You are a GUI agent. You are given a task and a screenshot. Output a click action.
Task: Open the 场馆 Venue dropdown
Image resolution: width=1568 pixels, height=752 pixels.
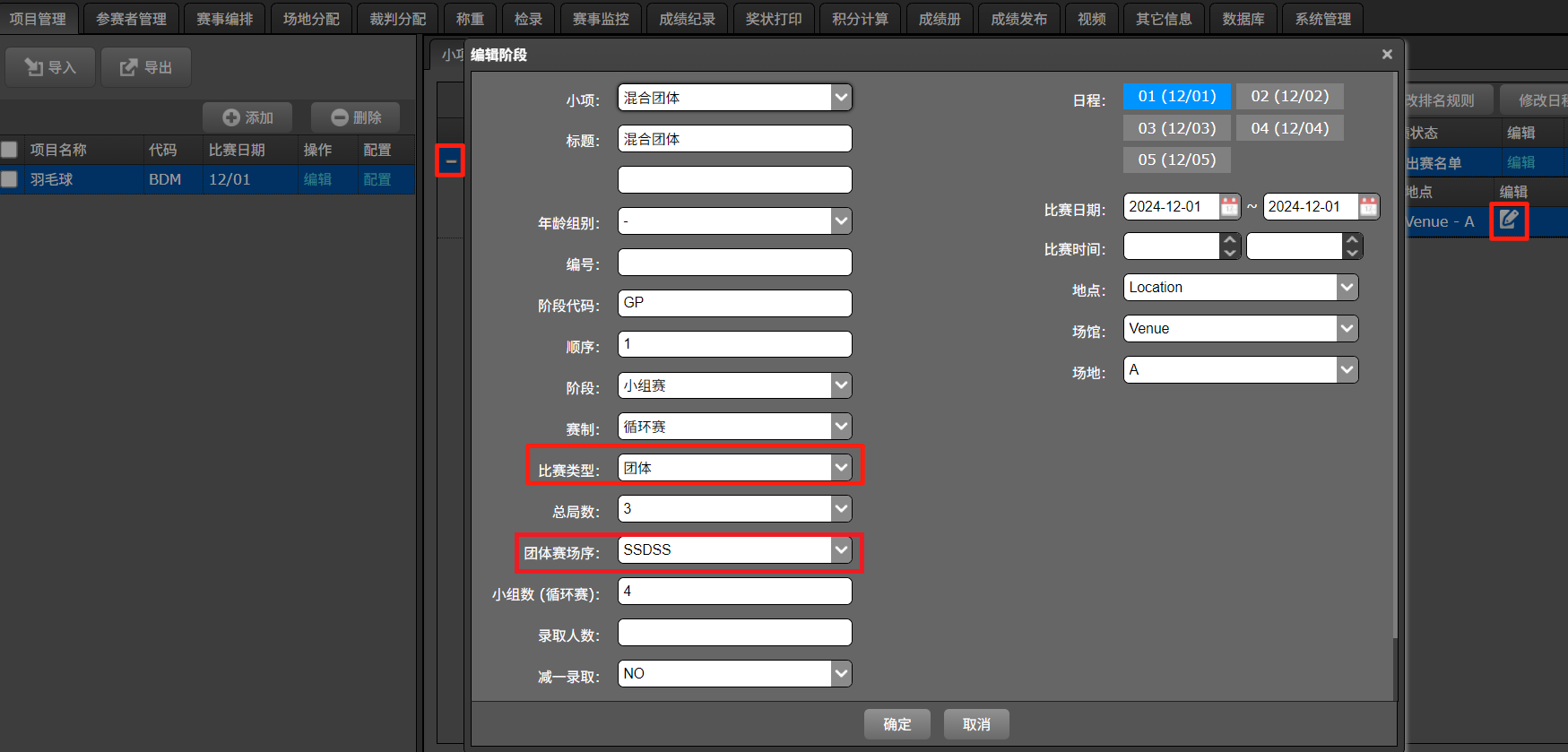click(1346, 329)
